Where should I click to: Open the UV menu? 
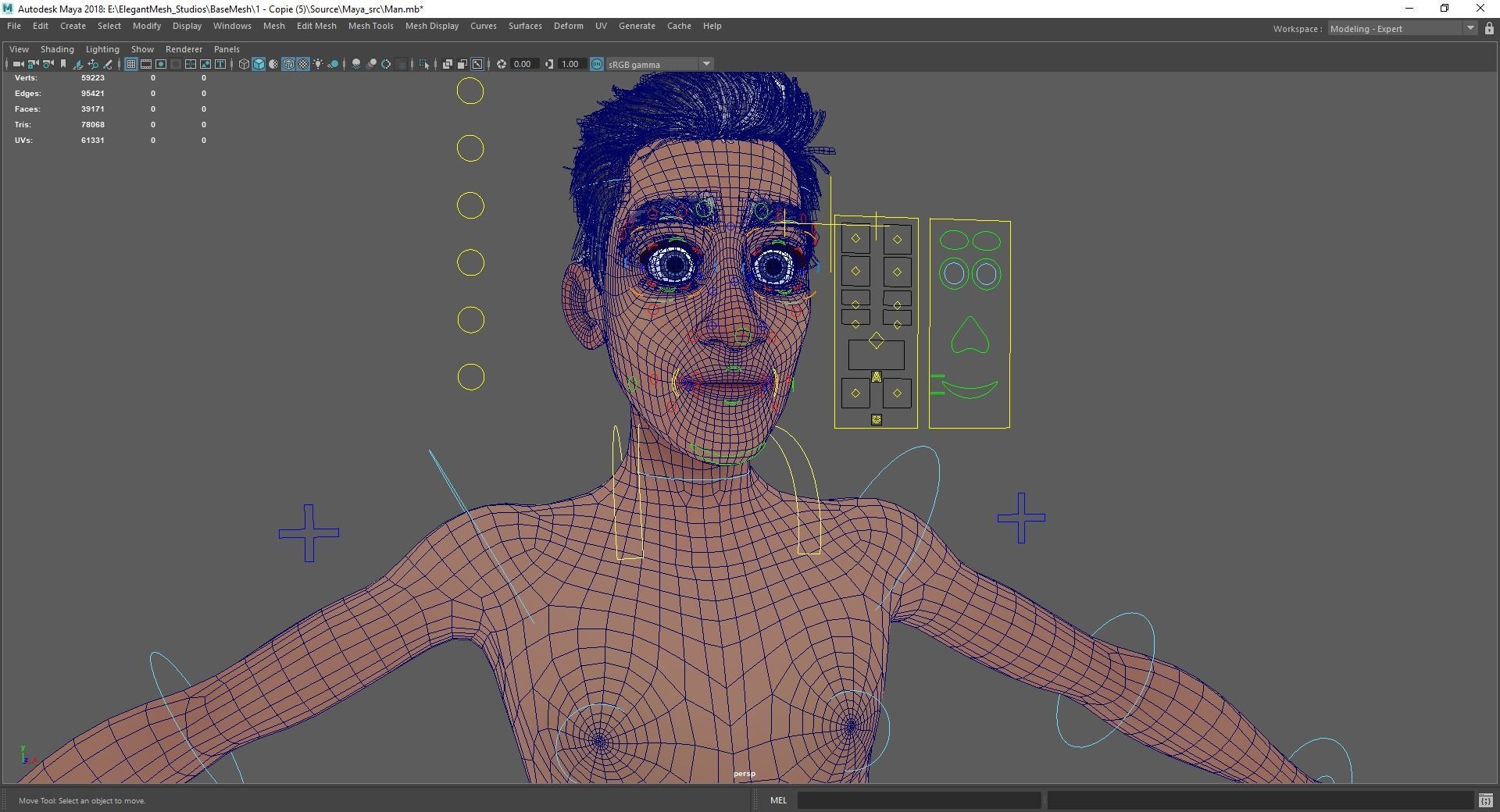click(x=601, y=26)
